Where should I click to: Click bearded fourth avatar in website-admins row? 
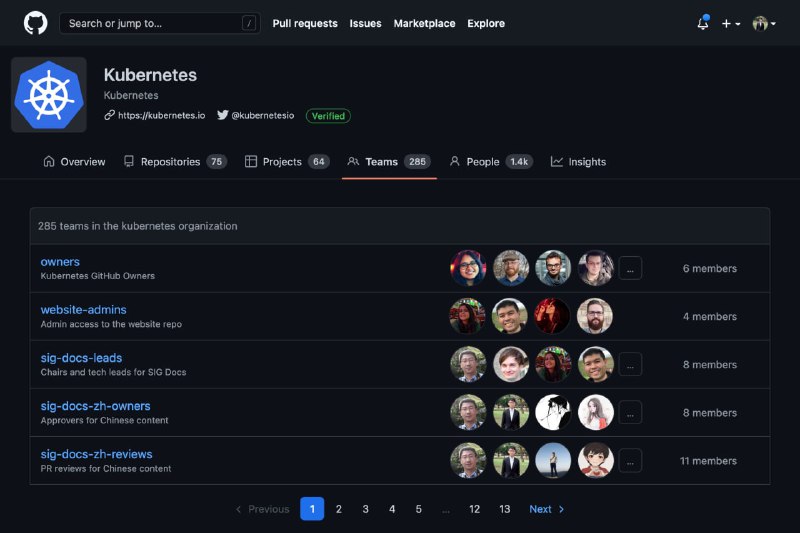(x=595, y=316)
